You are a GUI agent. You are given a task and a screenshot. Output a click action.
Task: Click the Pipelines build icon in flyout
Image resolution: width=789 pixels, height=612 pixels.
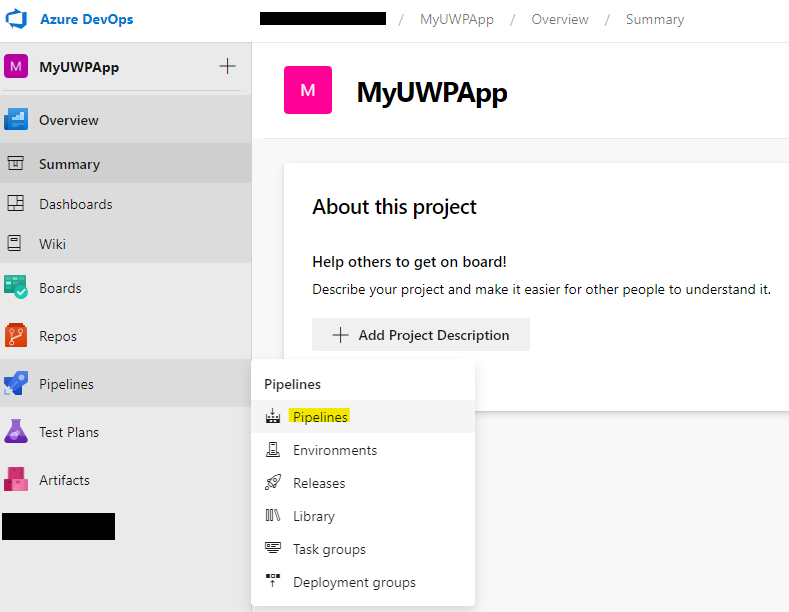coord(273,416)
